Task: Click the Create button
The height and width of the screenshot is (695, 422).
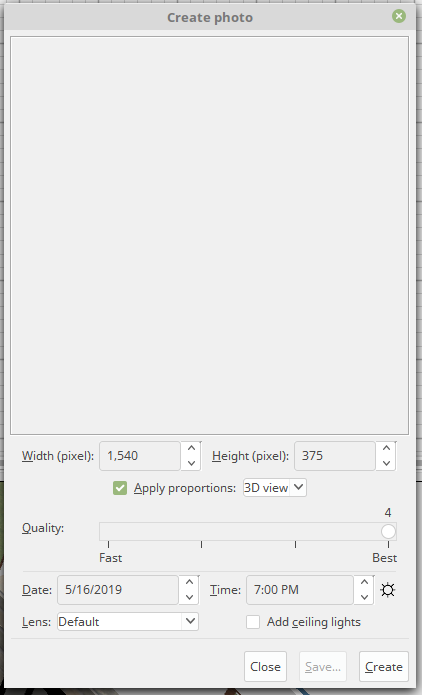Action: [383, 667]
